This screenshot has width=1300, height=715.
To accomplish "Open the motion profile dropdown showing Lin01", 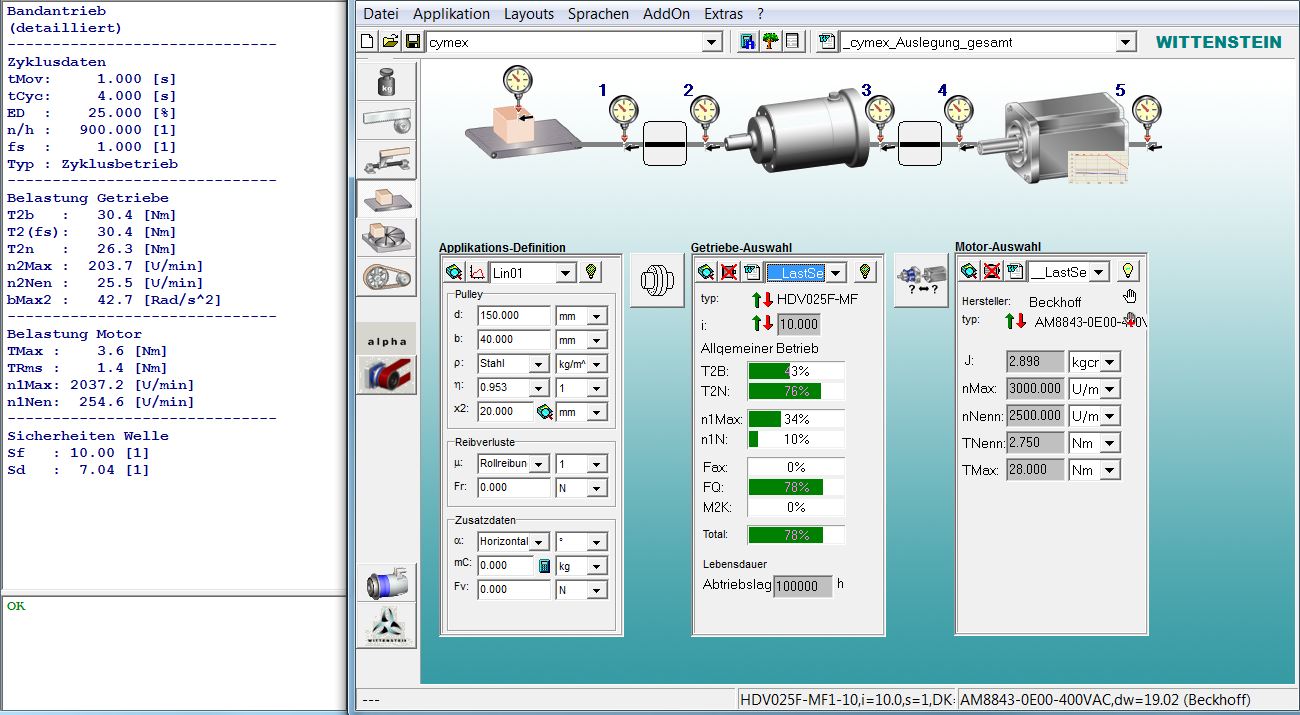I will click(566, 272).
